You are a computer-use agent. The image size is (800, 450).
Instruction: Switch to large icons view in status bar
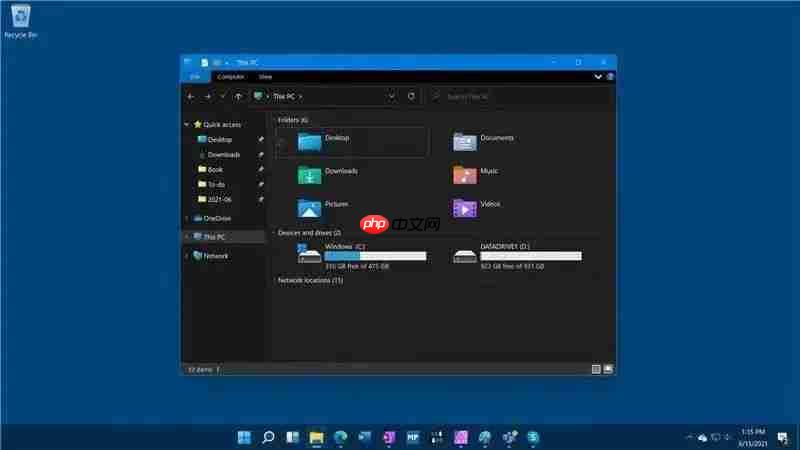coord(608,369)
